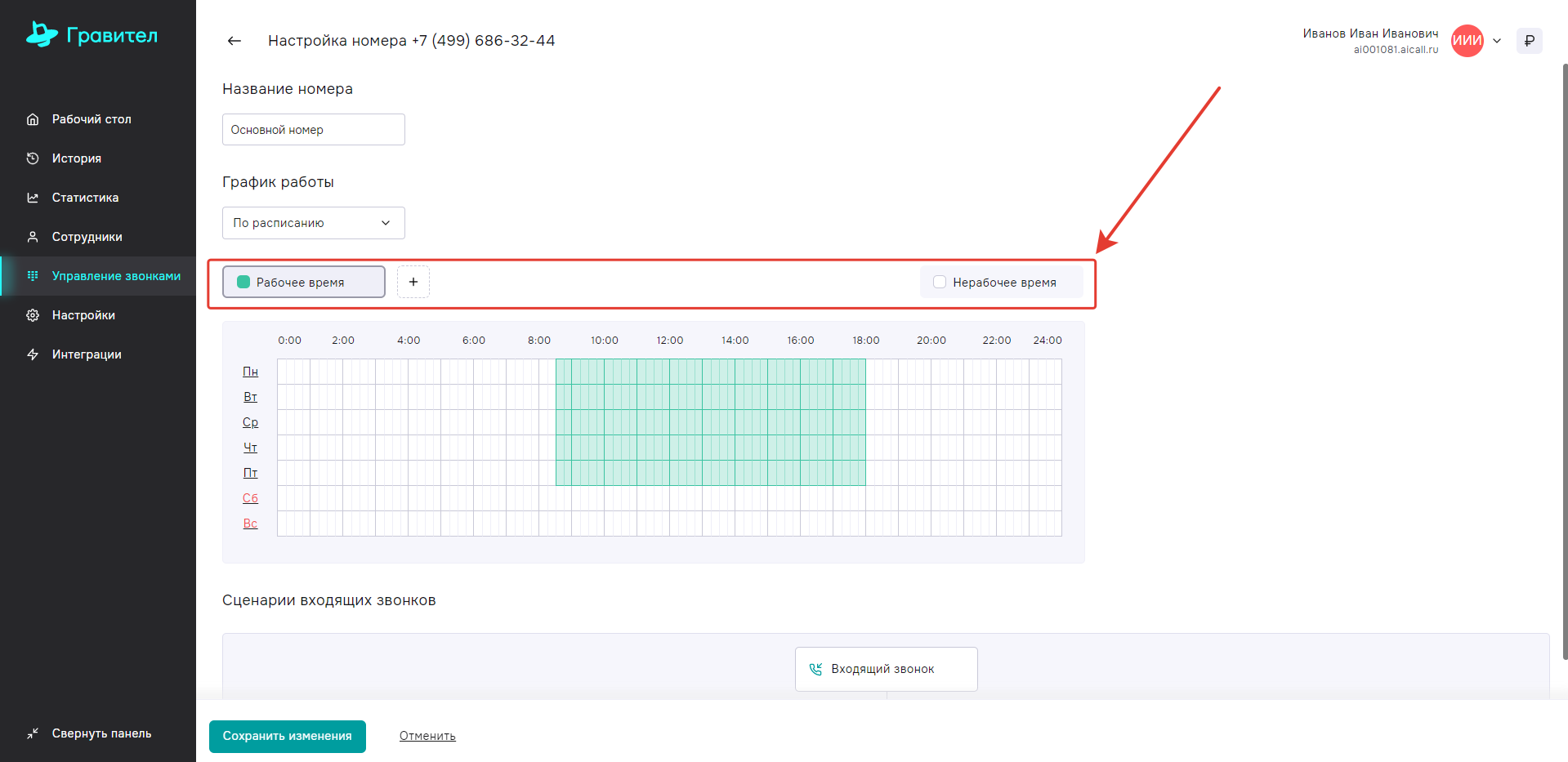Click the collapse panel arrows icon
Screen dimensions: 1568x762
[33, 733]
